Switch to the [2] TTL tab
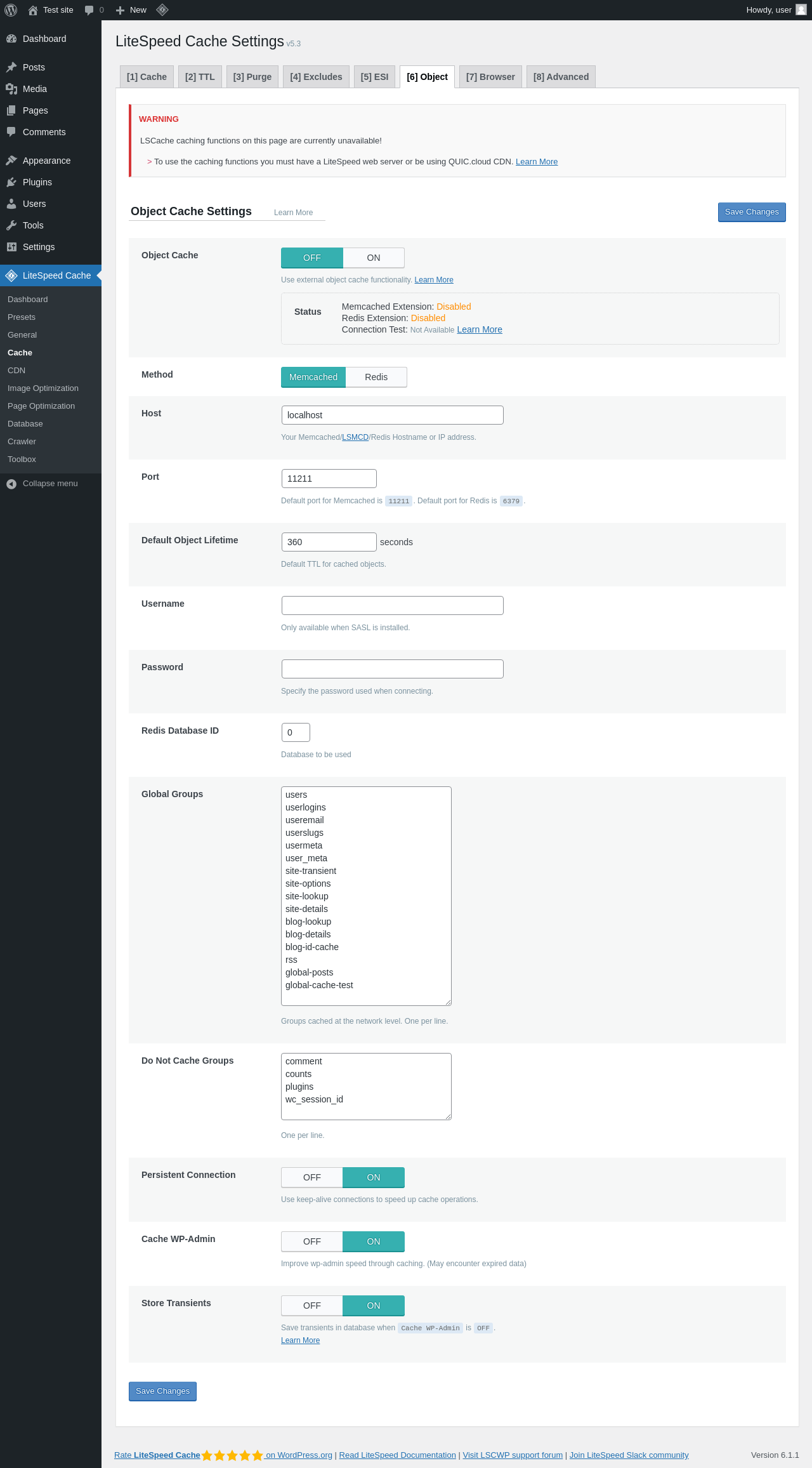 [x=200, y=77]
